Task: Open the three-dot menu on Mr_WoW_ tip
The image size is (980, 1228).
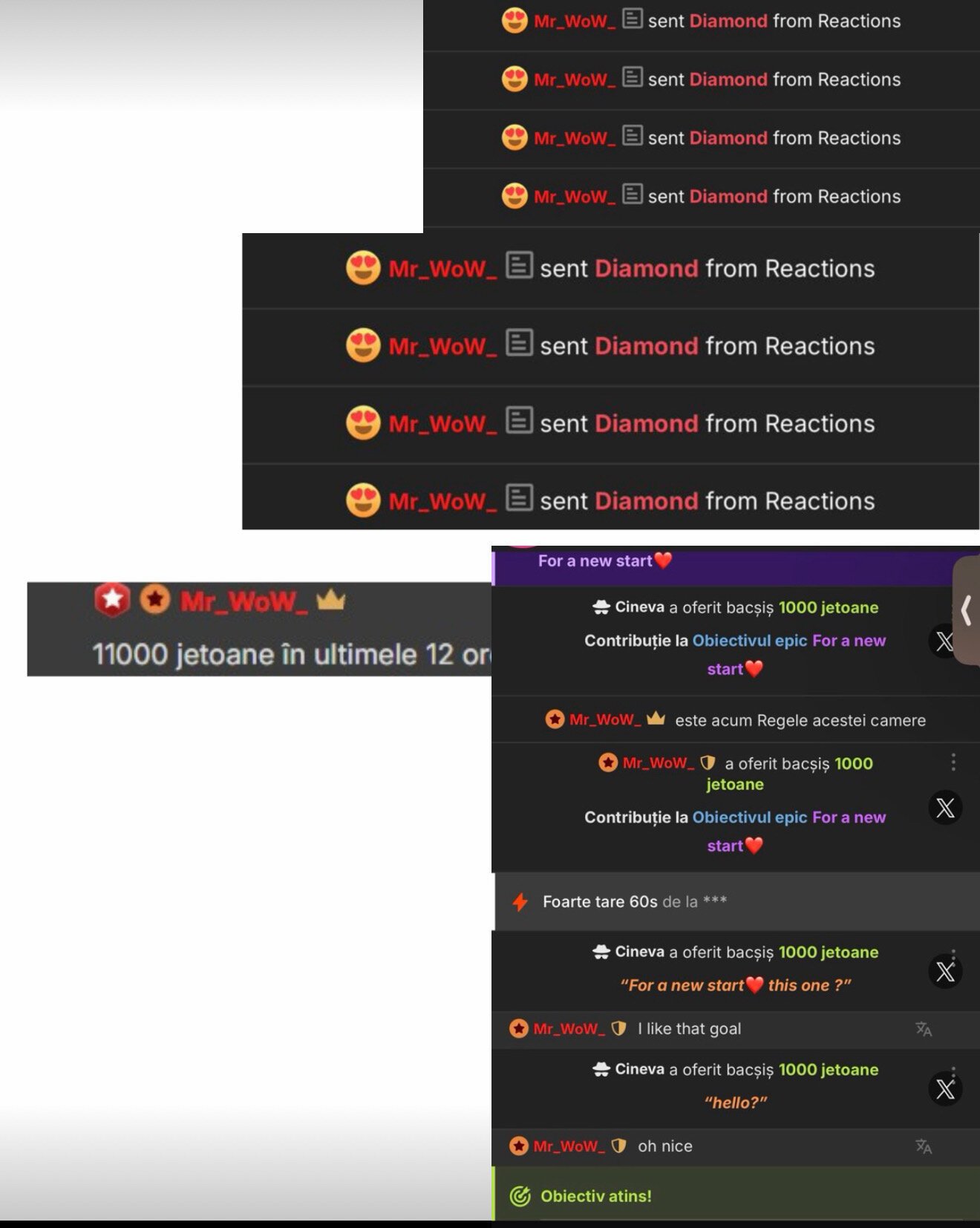Action: (953, 762)
